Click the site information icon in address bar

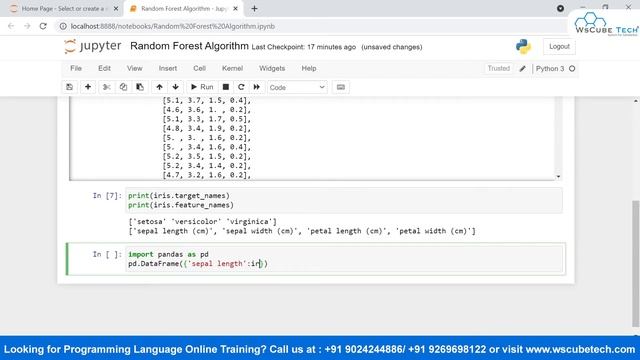(63, 26)
